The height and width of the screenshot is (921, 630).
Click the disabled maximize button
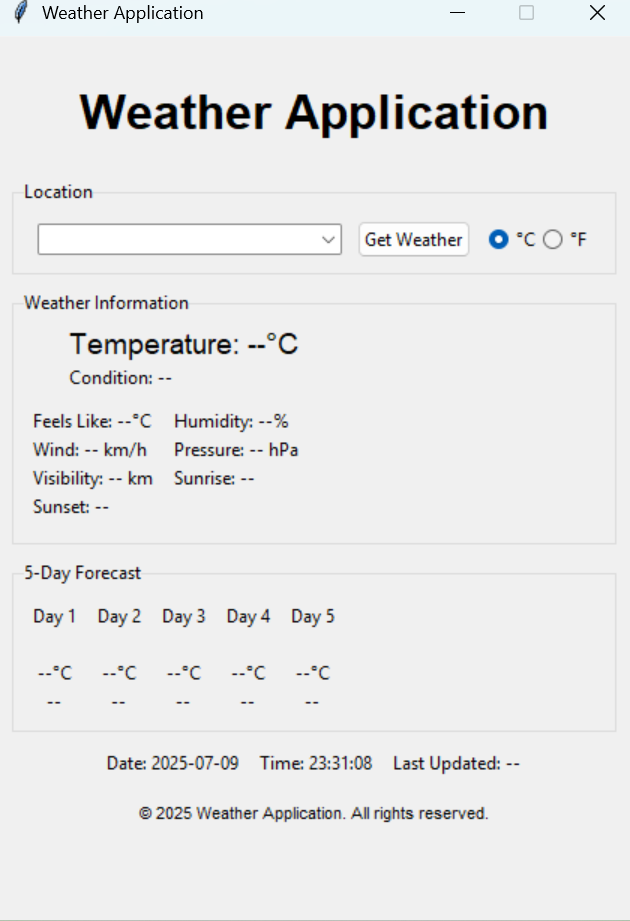point(527,12)
